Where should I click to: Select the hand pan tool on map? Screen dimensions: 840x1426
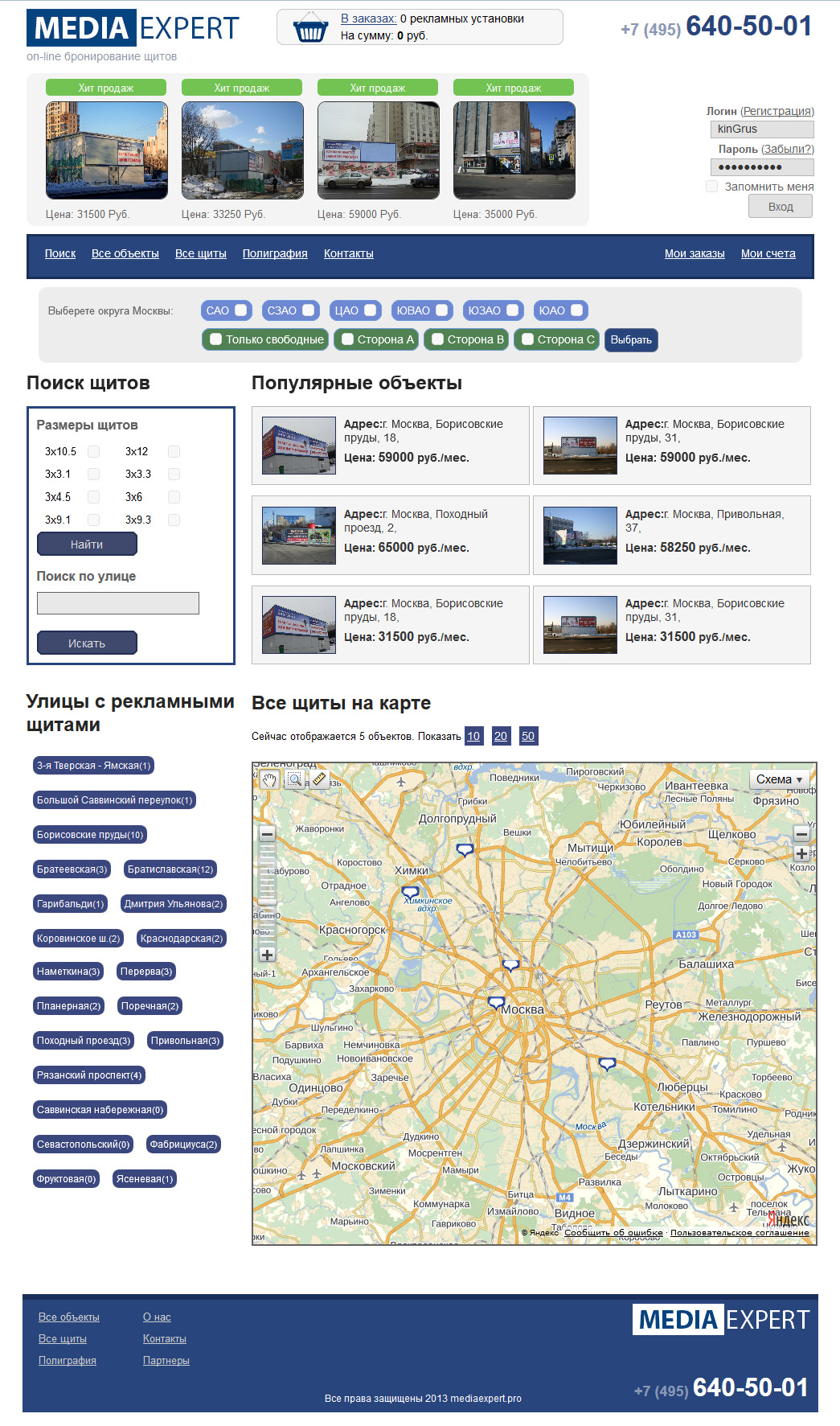click(x=269, y=779)
